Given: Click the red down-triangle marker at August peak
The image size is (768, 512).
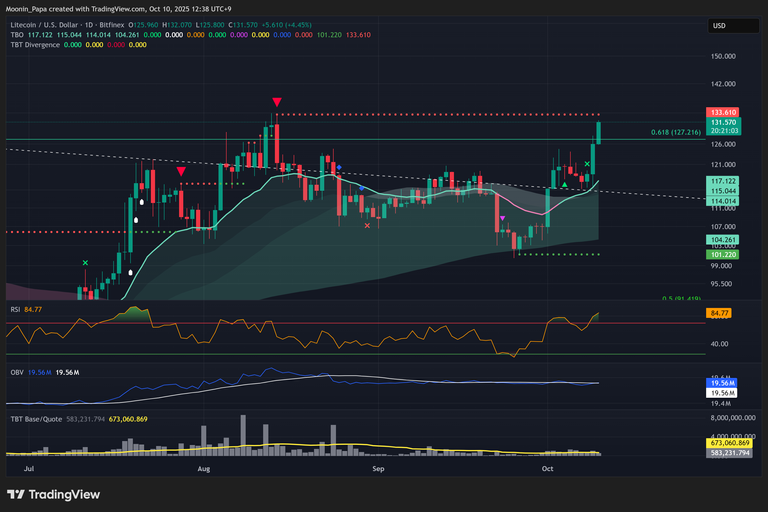Looking at the screenshot, I should coord(277,102).
